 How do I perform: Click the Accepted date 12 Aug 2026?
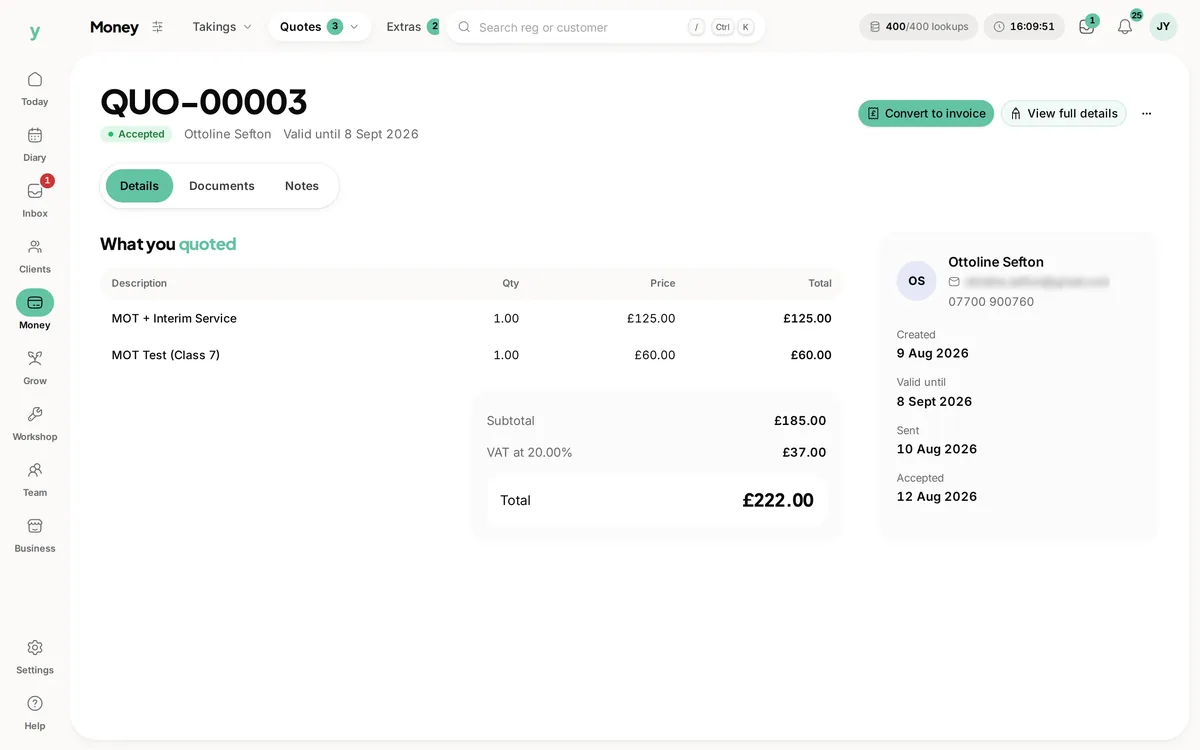click(x=937, y=497)
